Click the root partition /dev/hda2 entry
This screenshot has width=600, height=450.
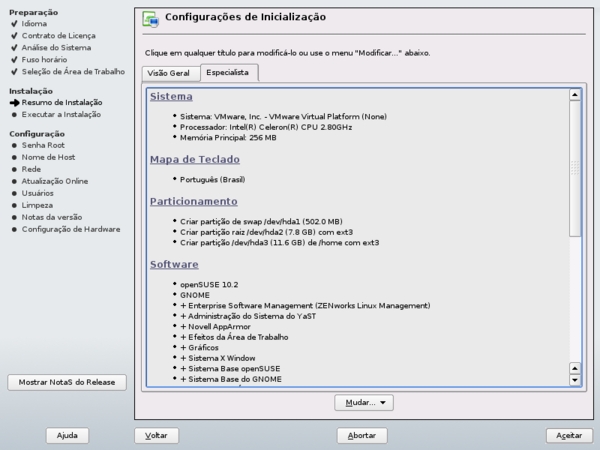coord(266,232)
